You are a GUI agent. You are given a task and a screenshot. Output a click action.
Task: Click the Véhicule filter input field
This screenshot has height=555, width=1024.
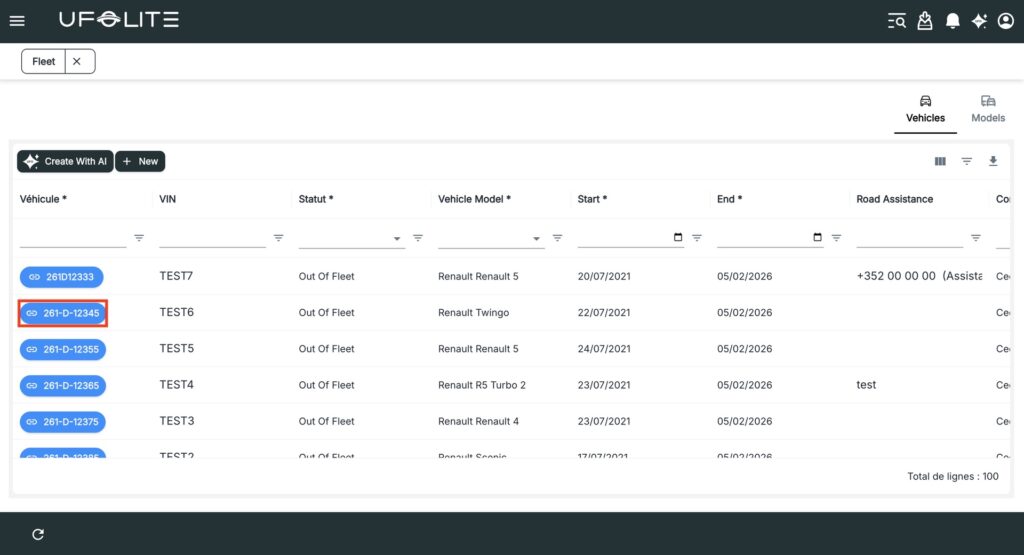click(73, 238)
